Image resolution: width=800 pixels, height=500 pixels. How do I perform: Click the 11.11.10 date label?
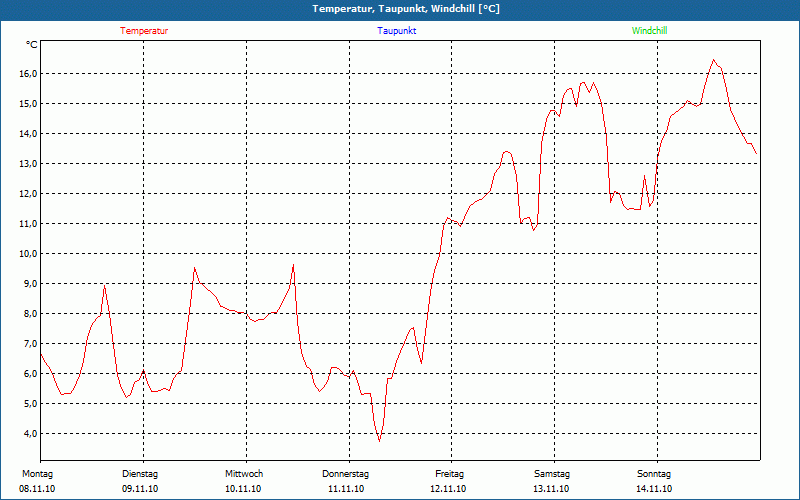point(346,489)
